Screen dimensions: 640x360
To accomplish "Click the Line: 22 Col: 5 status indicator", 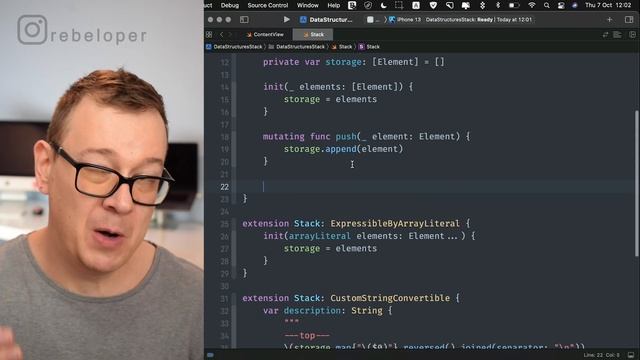I will coord(602,355).
